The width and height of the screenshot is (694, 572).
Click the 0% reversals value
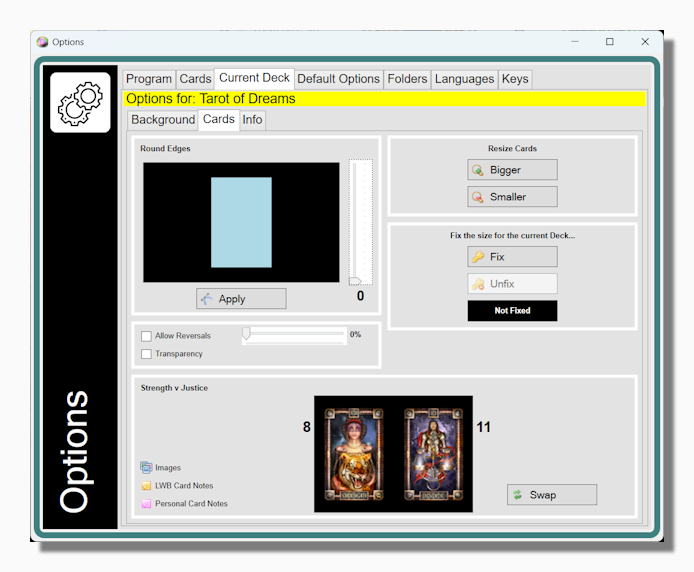tap(355, 334)
